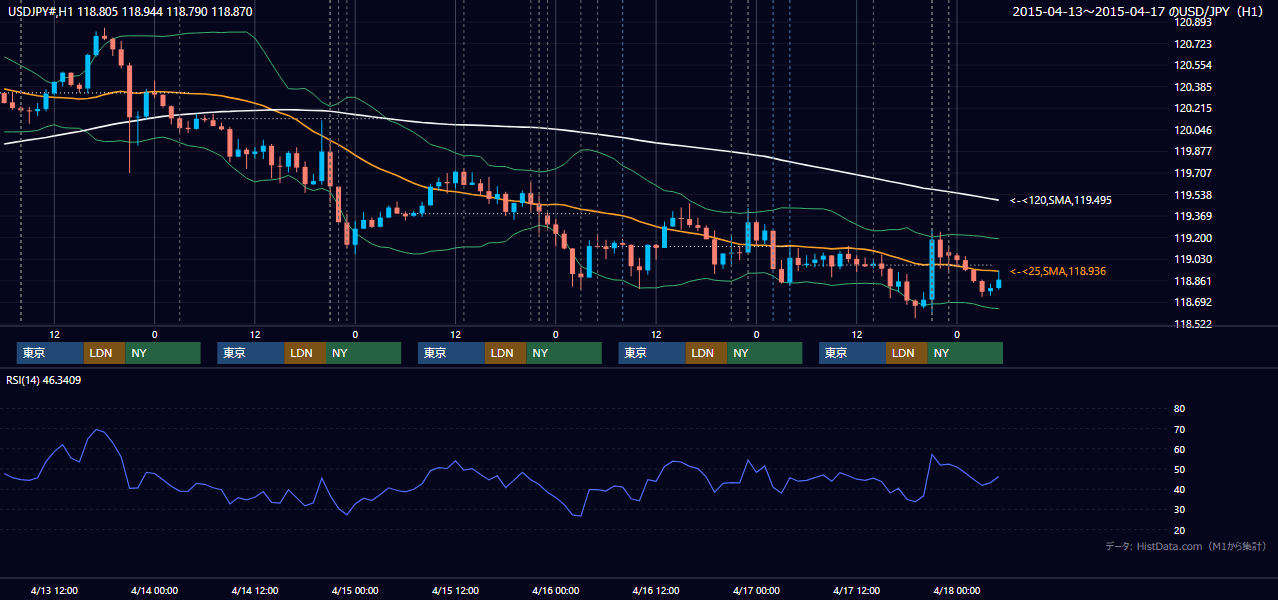Select the RSI scale value 20
This screenshot has height=600, width=1278.
(x=1179, y=530)
